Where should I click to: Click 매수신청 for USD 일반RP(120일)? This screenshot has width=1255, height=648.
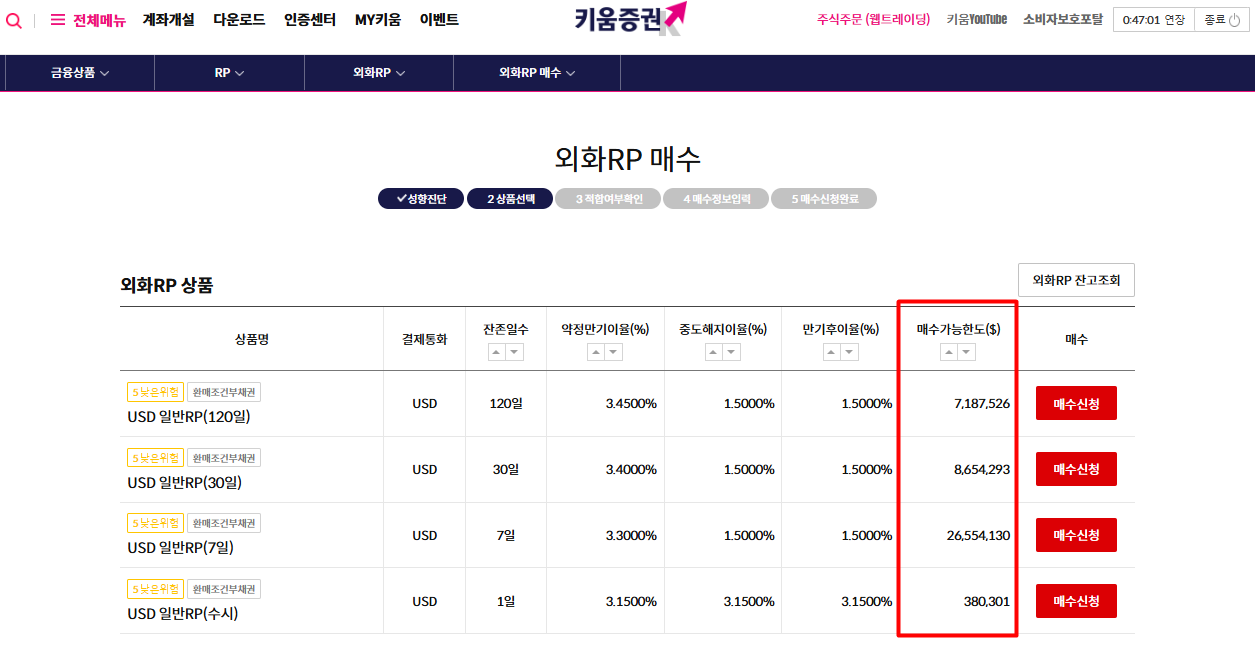[x=1075, y=403]
